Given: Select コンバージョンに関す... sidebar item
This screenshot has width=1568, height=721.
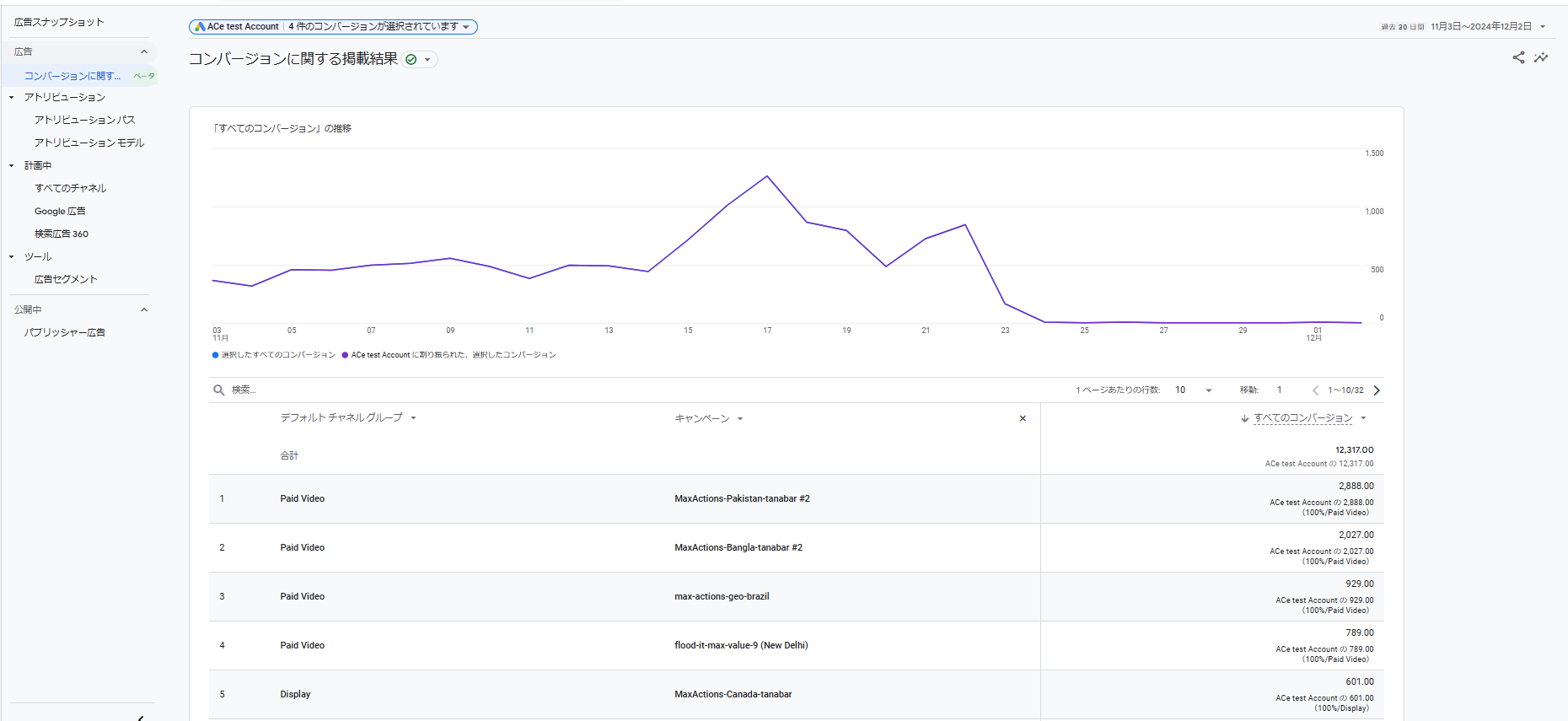Looking at the screenshot, I should (72, 76).
